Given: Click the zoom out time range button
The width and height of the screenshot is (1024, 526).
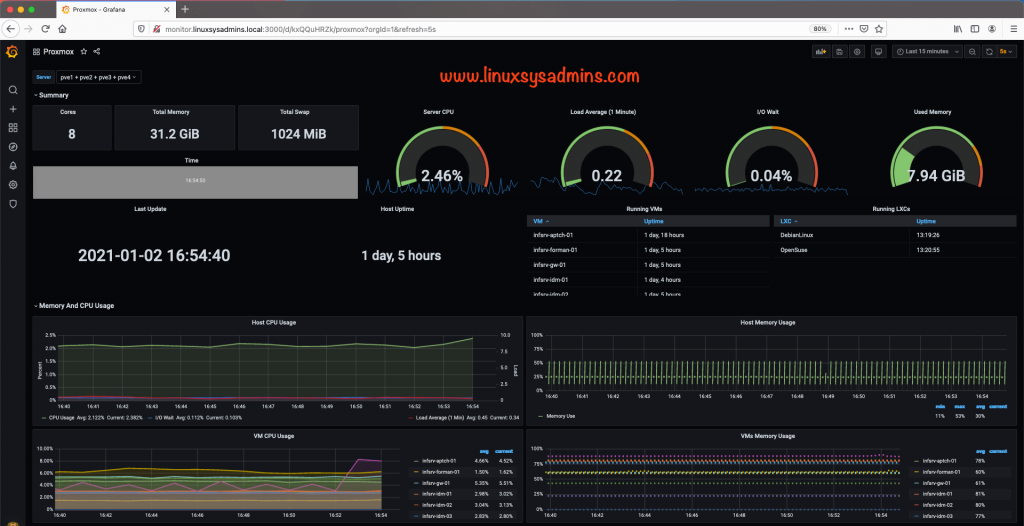Looking at the screenshot, I should pos(972,51).
